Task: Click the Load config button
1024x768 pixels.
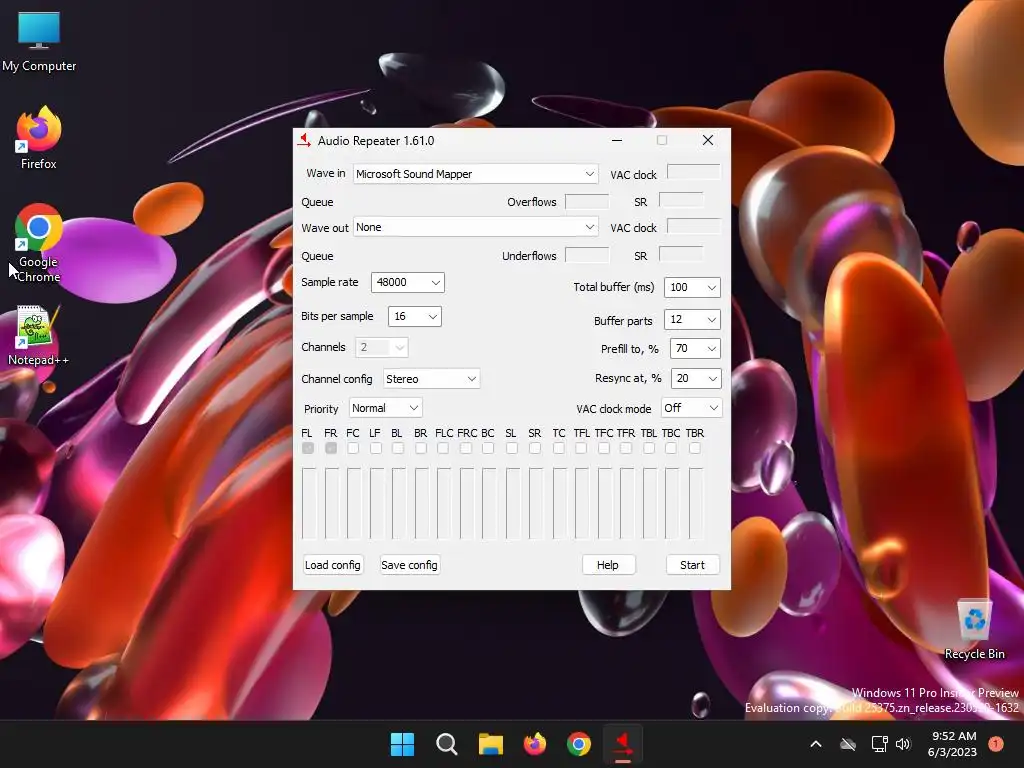Action: (x=332, y=565)
